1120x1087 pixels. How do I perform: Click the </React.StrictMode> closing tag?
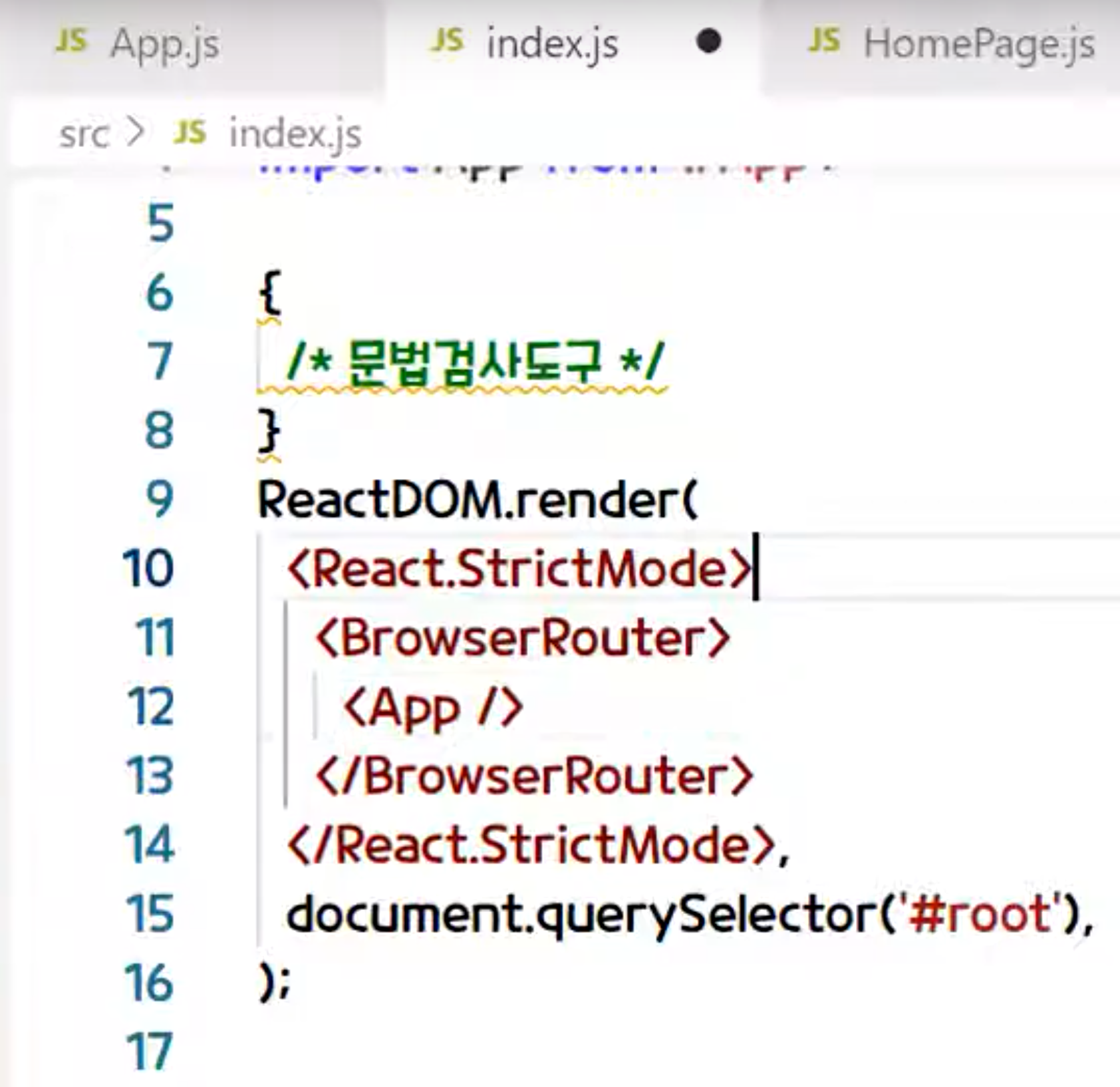[x=531, y=846]
